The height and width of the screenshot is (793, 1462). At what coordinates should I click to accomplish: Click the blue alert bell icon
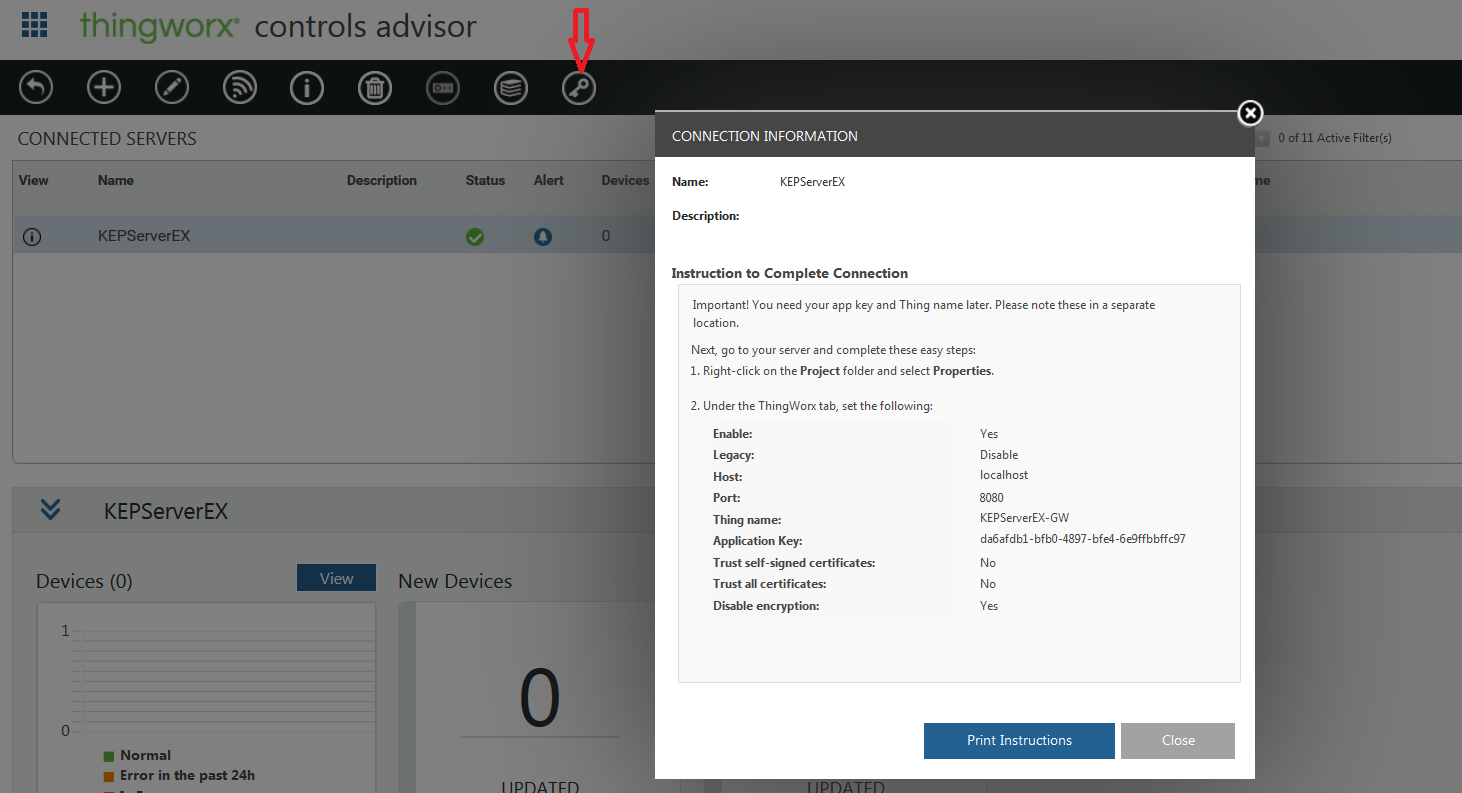coord(543,237)
